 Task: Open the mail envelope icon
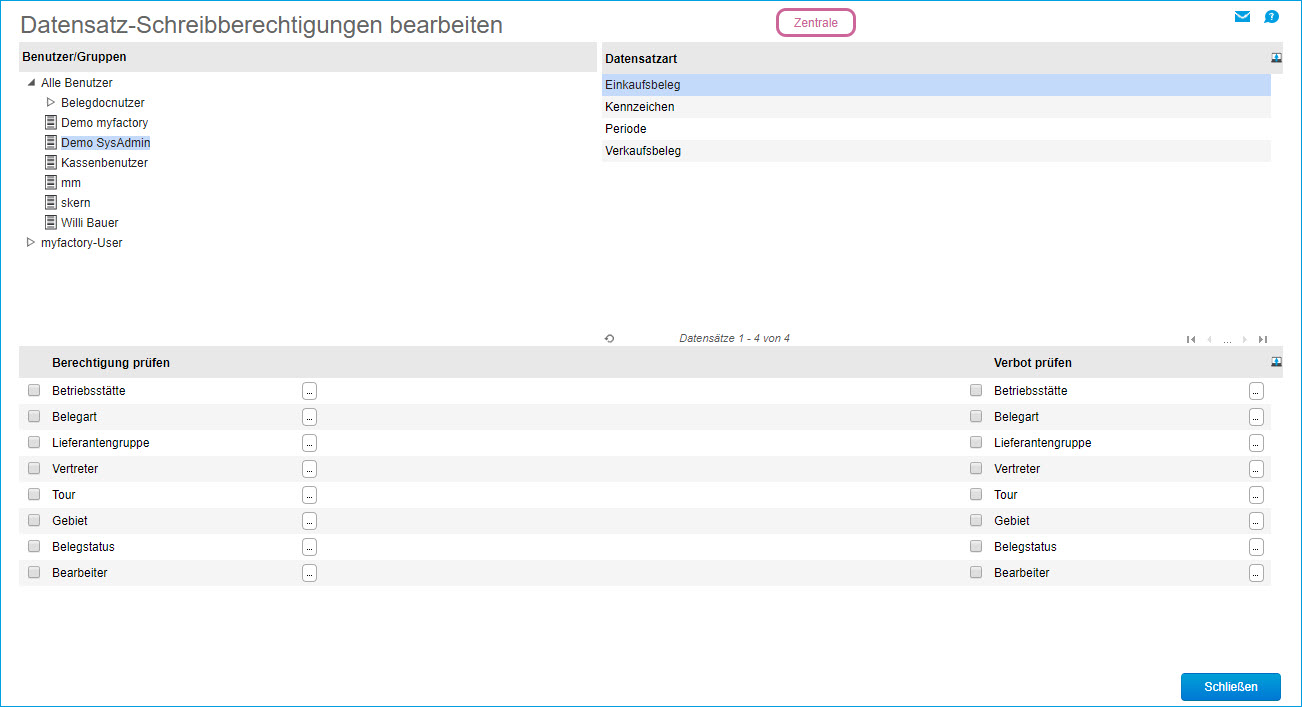1242,16
